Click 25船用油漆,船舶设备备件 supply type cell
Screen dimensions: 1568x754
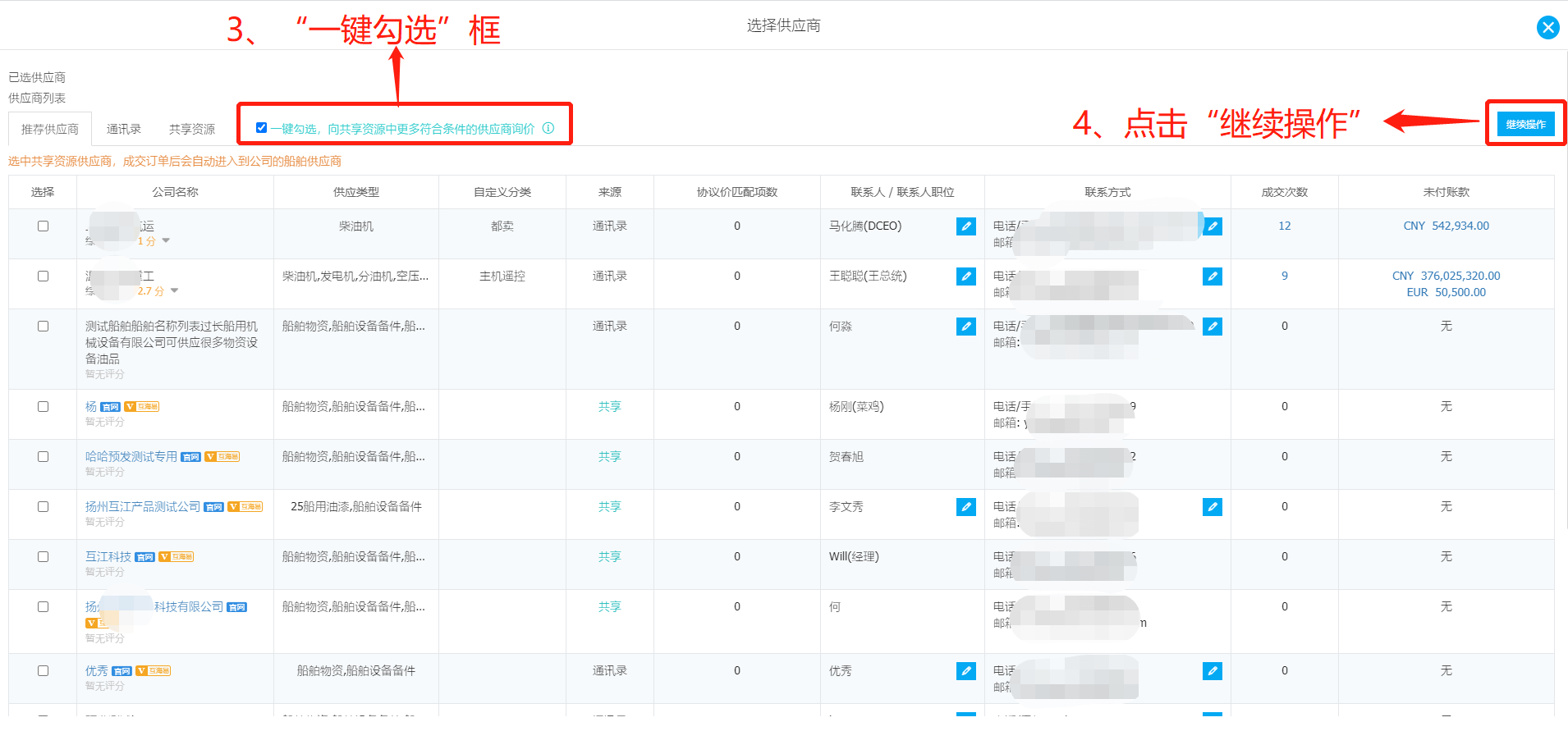pos(356,507)
